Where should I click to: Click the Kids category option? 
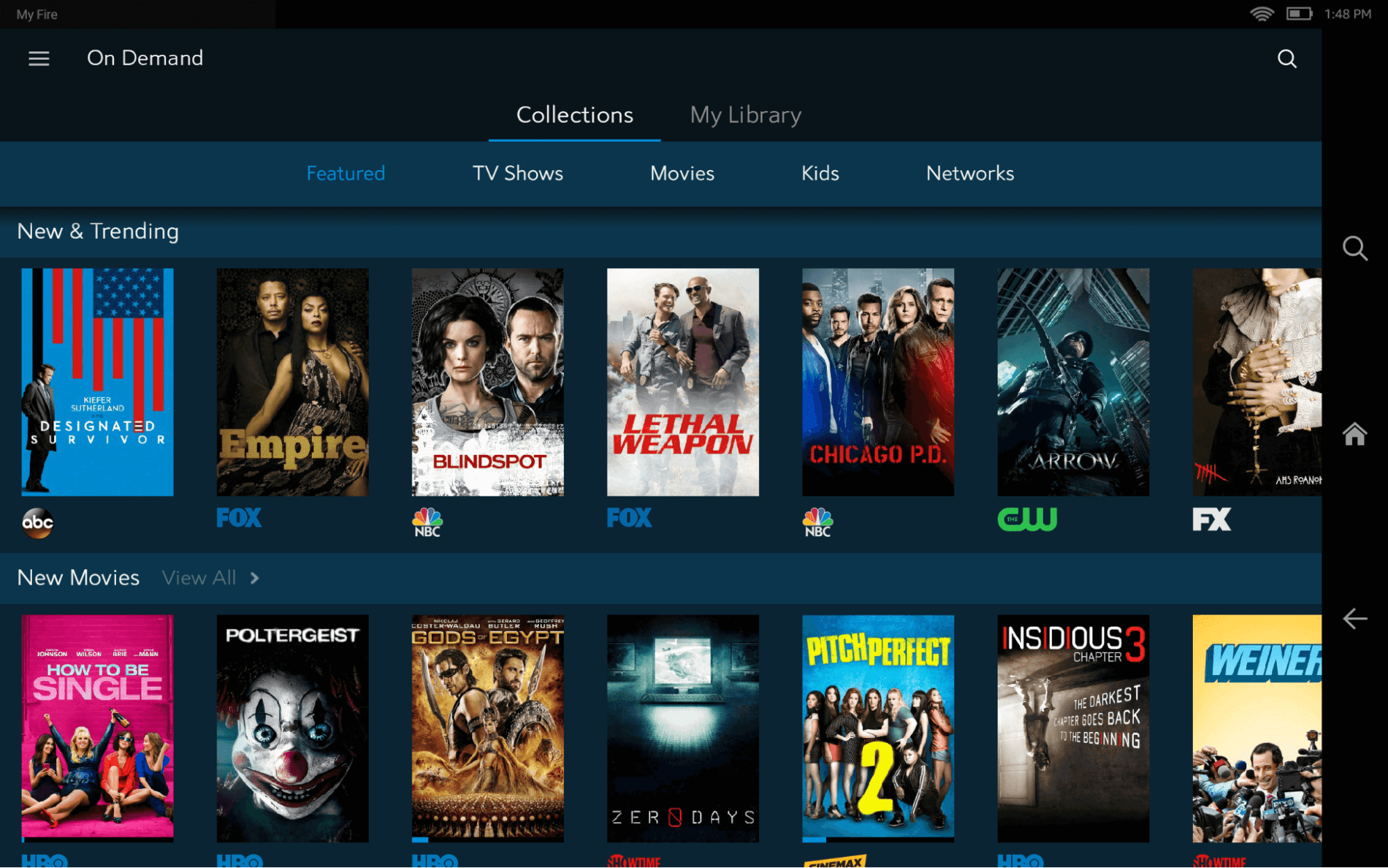tap(821, 173)
